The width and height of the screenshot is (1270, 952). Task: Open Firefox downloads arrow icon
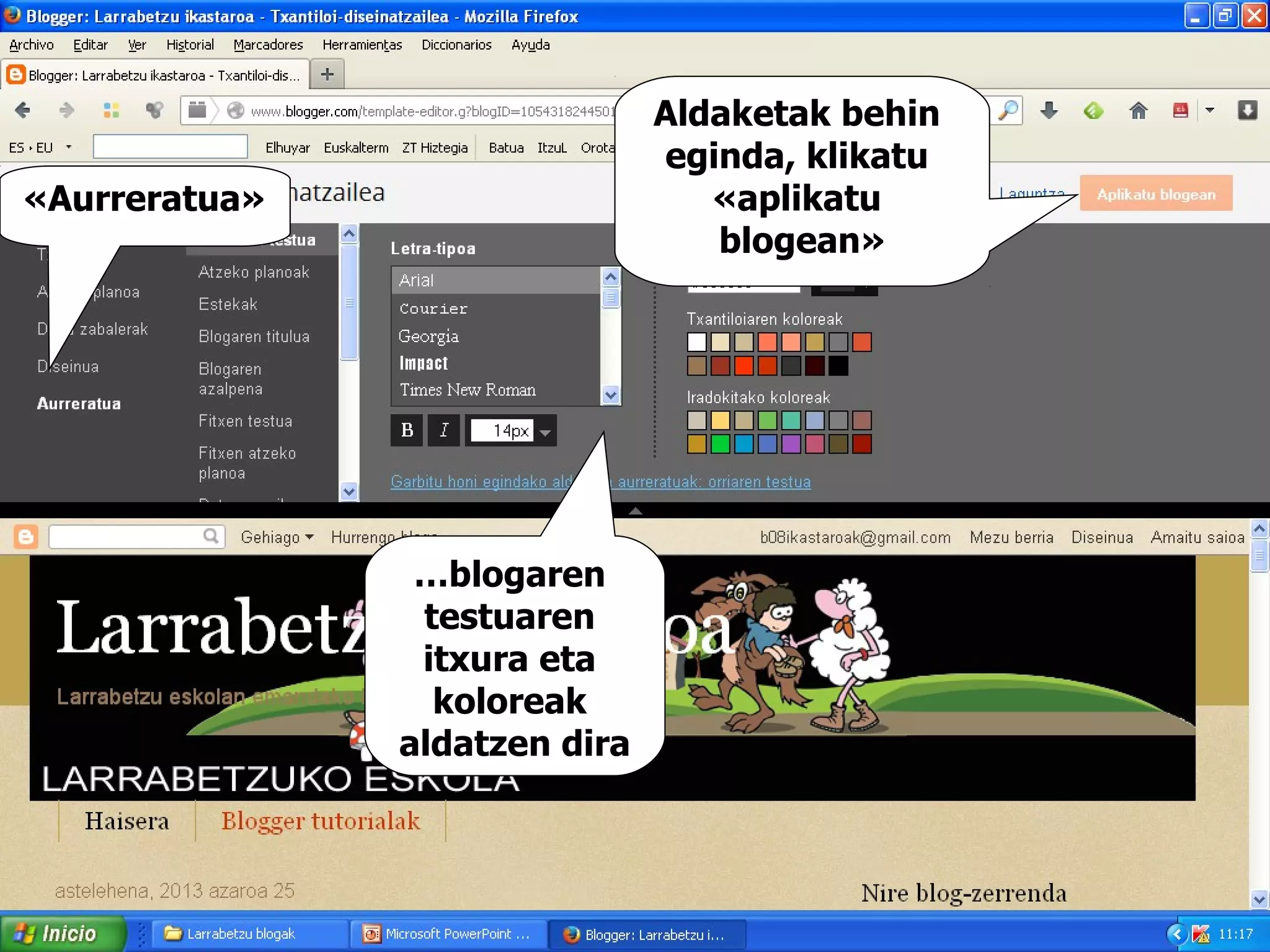point(1049,111)
